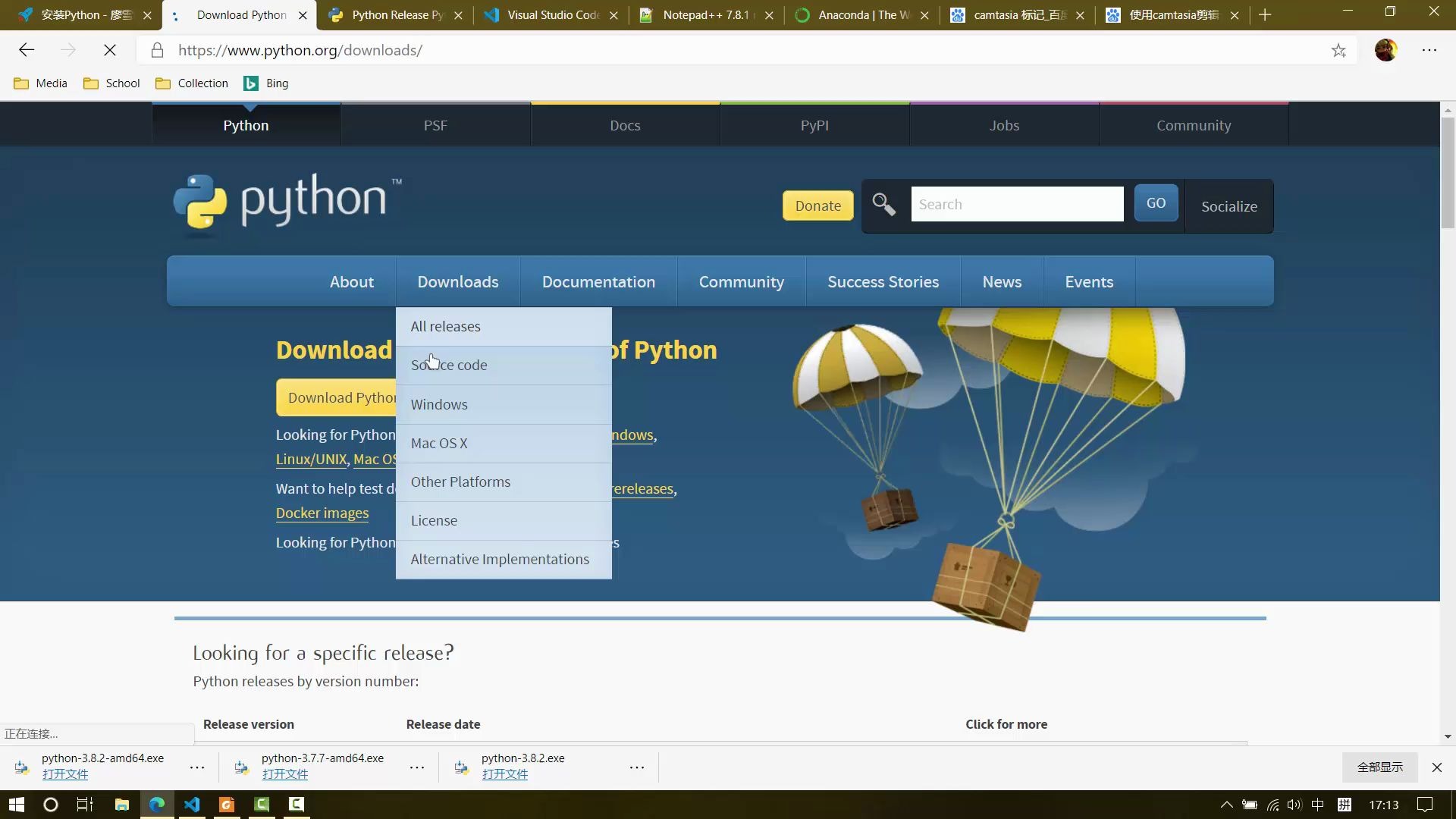Click Download Python button
1456x819 pixels.
click(x=339, y=397)
